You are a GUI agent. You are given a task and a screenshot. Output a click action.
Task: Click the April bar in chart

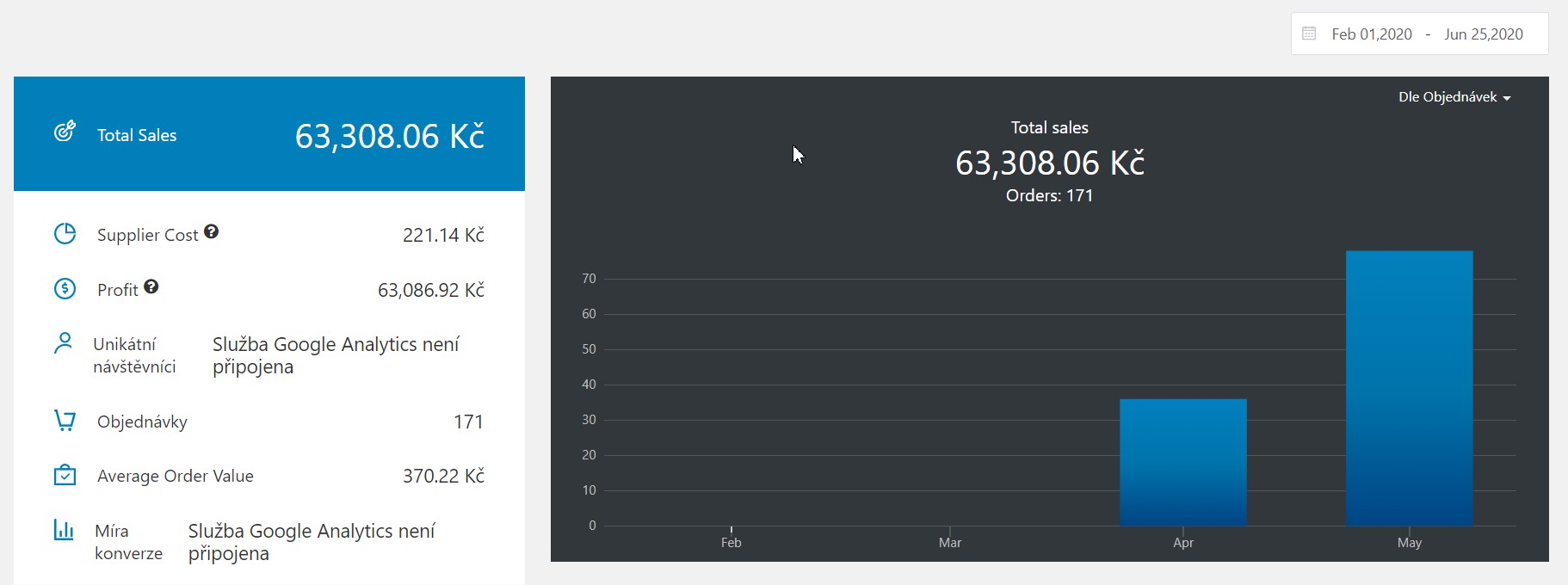[x=1183, y=462]
